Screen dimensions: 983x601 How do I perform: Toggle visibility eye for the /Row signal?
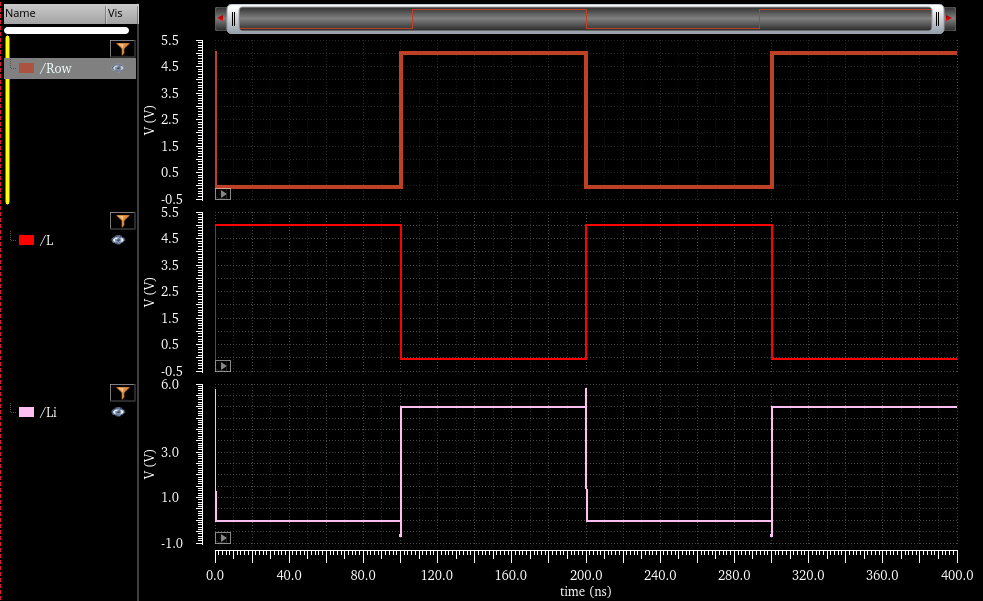[x=118, y=68]
